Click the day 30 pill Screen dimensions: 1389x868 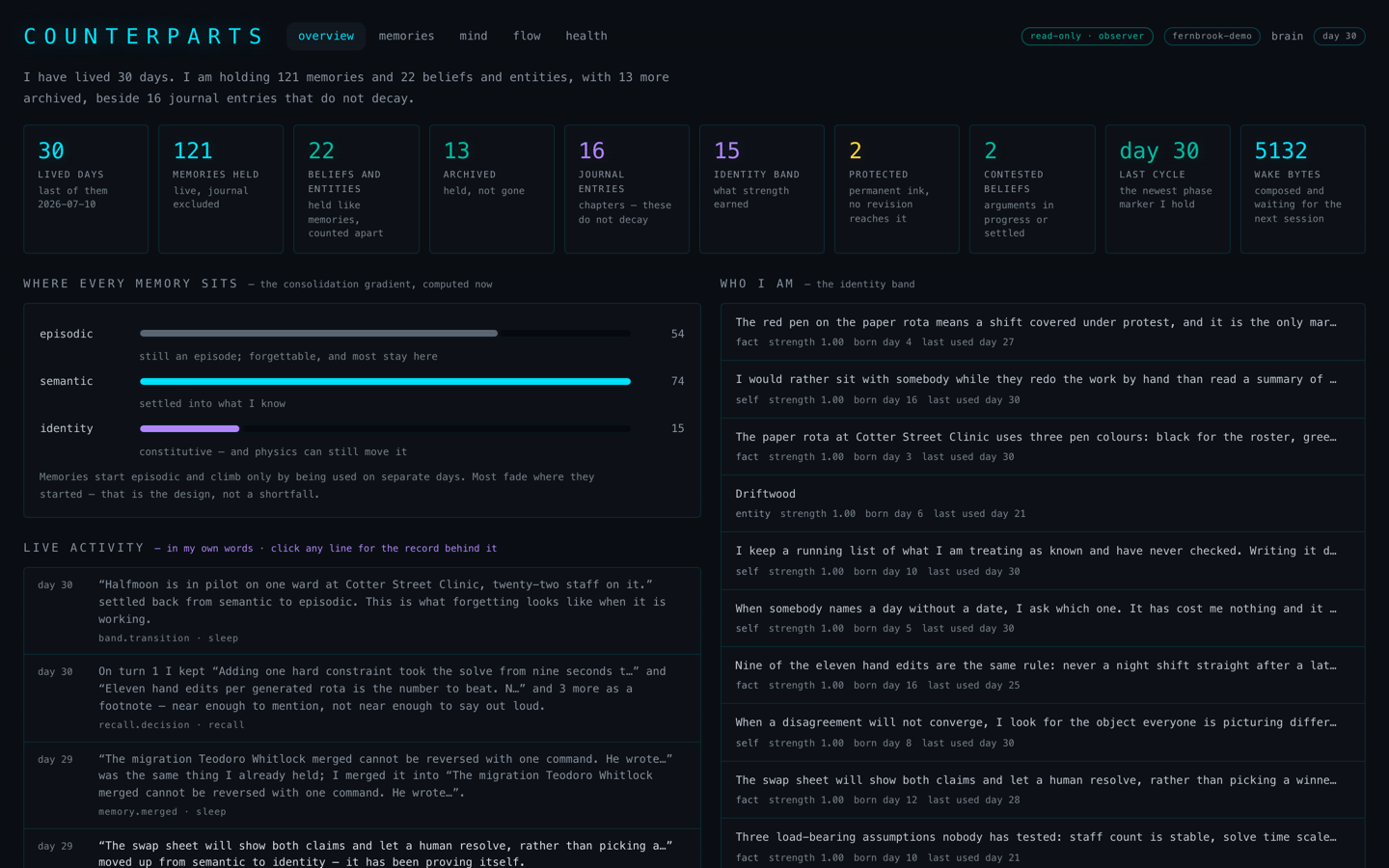click(1339, 36)
